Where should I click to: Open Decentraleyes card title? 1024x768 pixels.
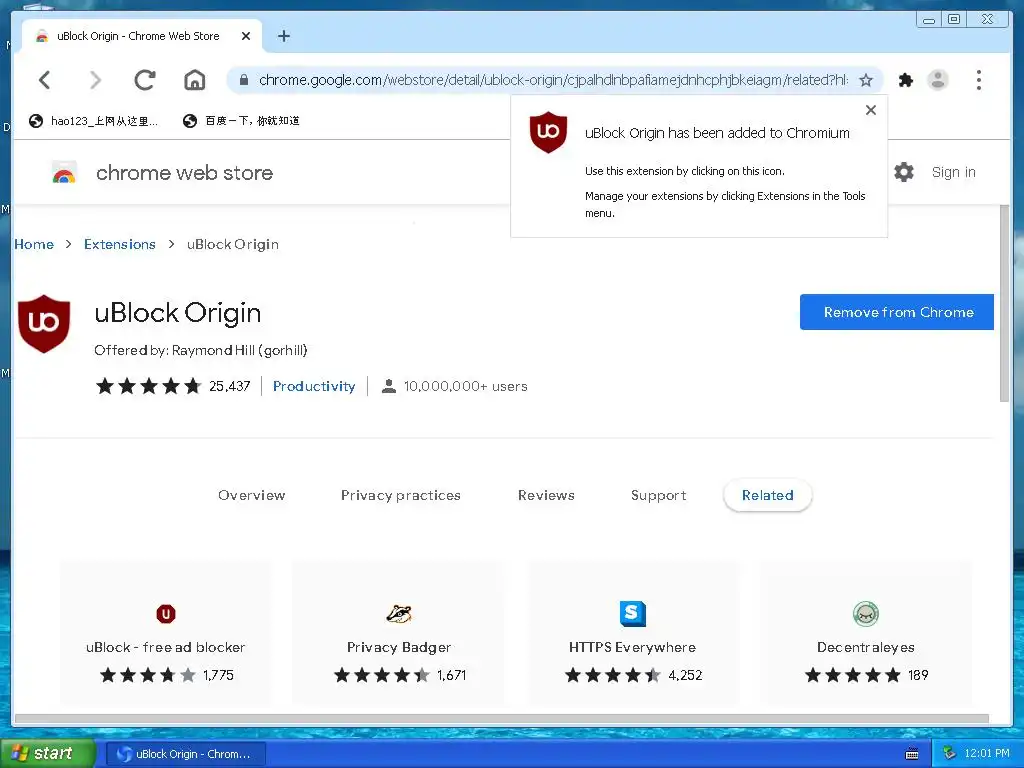[x=866, y=647]
